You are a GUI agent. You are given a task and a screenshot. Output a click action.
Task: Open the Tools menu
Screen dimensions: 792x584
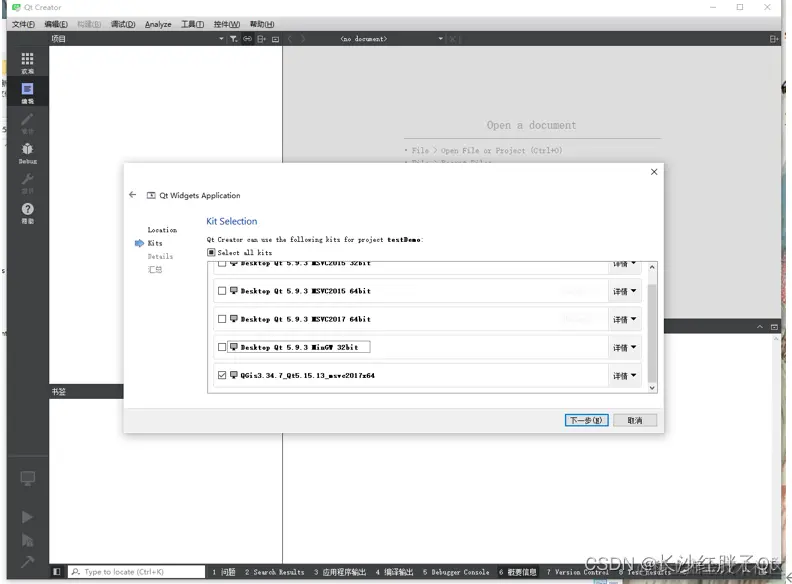[192, 24]
